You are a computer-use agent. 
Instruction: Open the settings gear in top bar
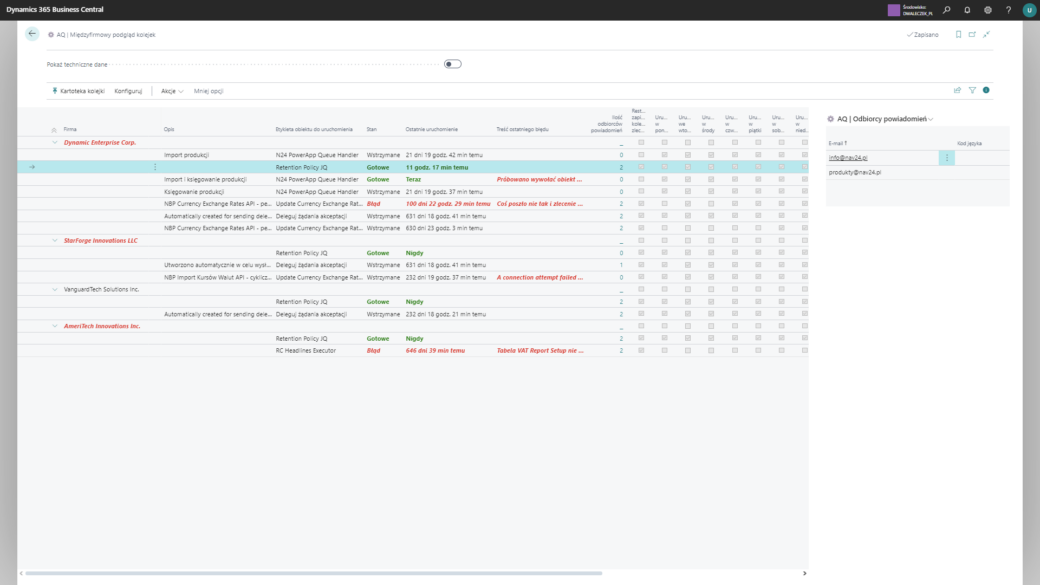coord(988,10)
